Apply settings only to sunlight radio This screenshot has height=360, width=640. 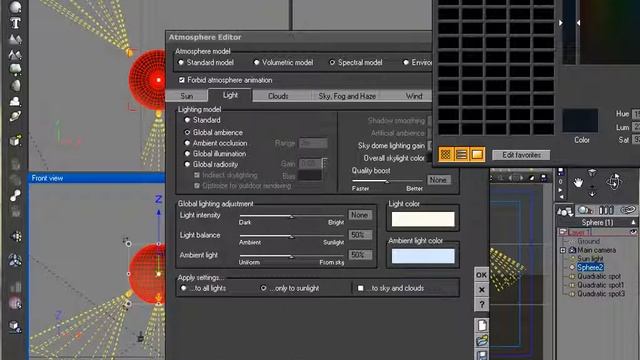[x=264, y=288]
